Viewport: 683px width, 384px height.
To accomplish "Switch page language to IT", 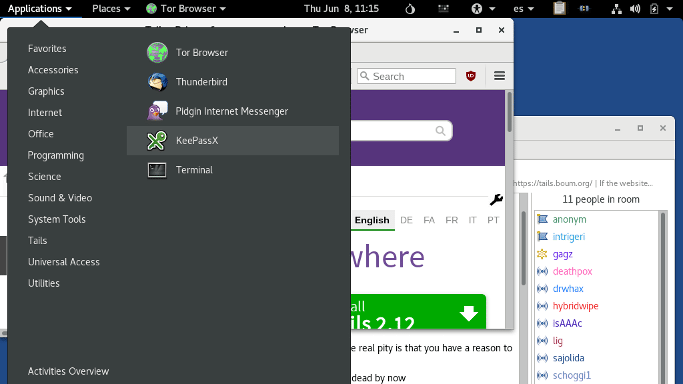I will click(473, 220).
